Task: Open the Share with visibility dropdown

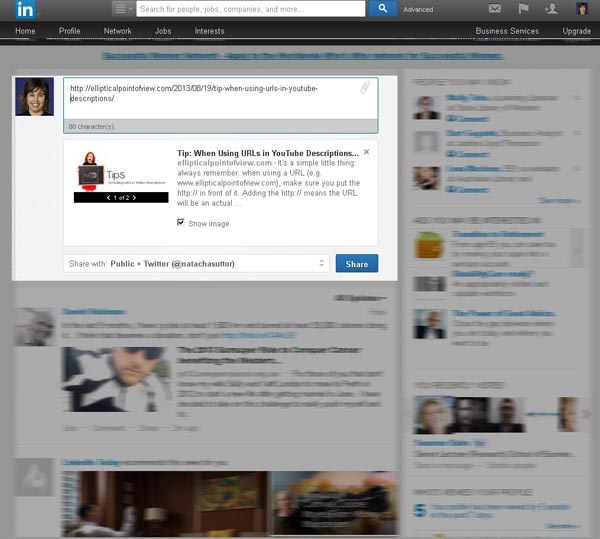Action: coord(196,264)
